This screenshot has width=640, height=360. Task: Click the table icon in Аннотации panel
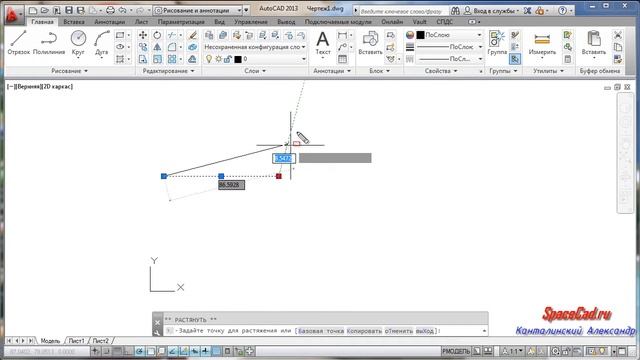[342, 59]
